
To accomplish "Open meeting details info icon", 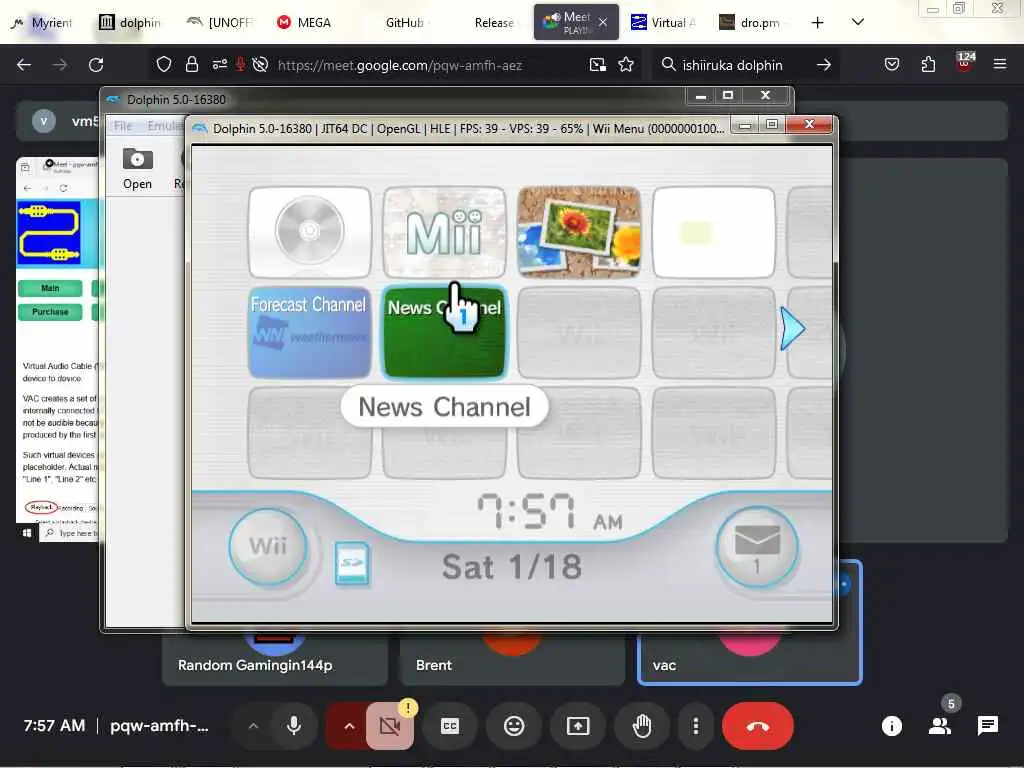I will click(891, 726).
